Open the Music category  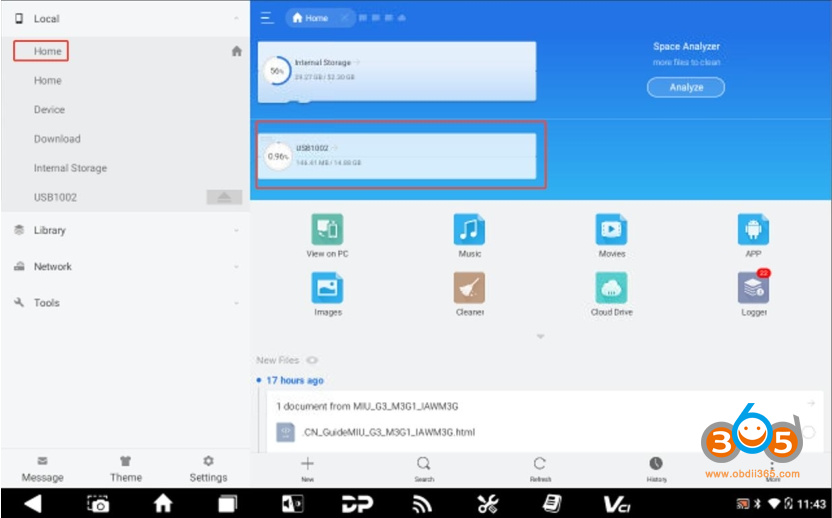tap(469, 230)
